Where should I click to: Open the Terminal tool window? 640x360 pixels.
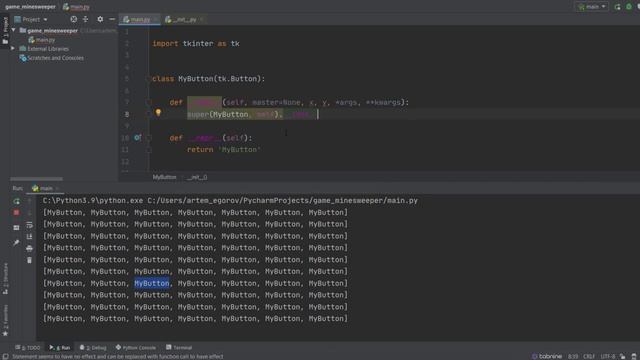point(179,348)
